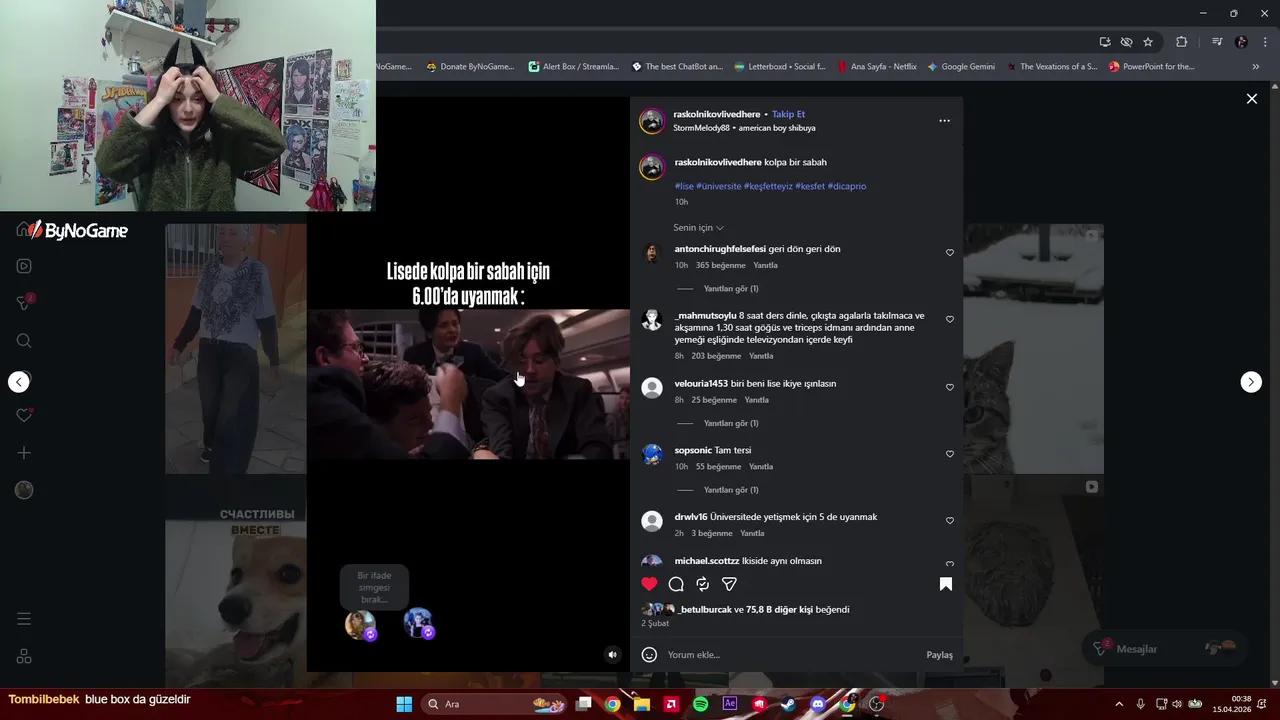1280x720 pixels.
Task: Open notifications heart in Instagram sidebar
Action: (24, 415)
